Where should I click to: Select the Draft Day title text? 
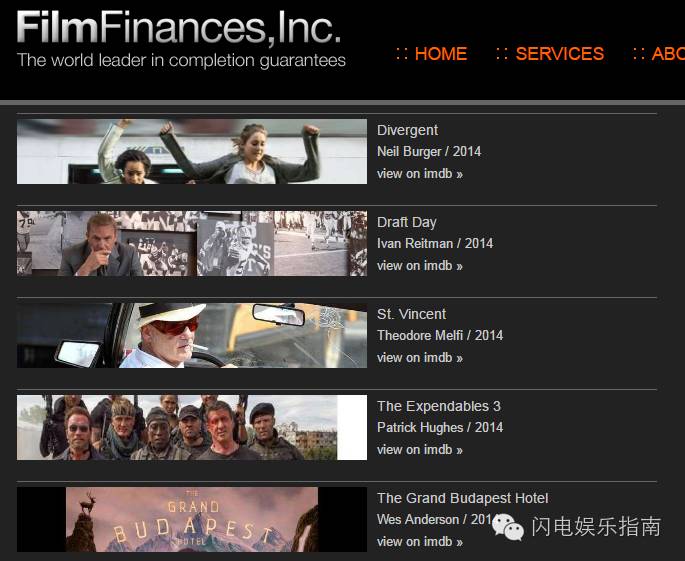407,222
